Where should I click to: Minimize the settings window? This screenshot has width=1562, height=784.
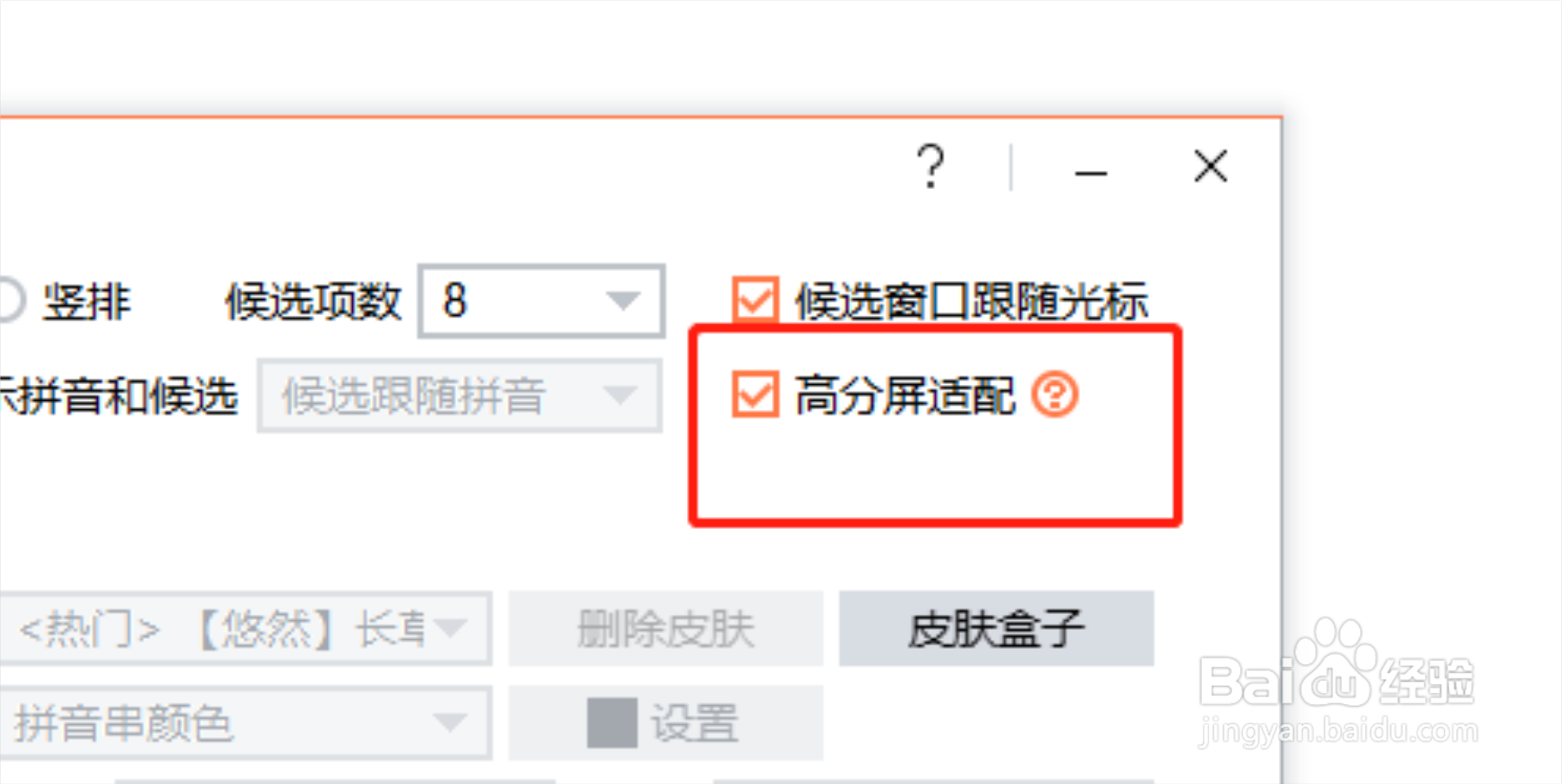[1090, 173]
